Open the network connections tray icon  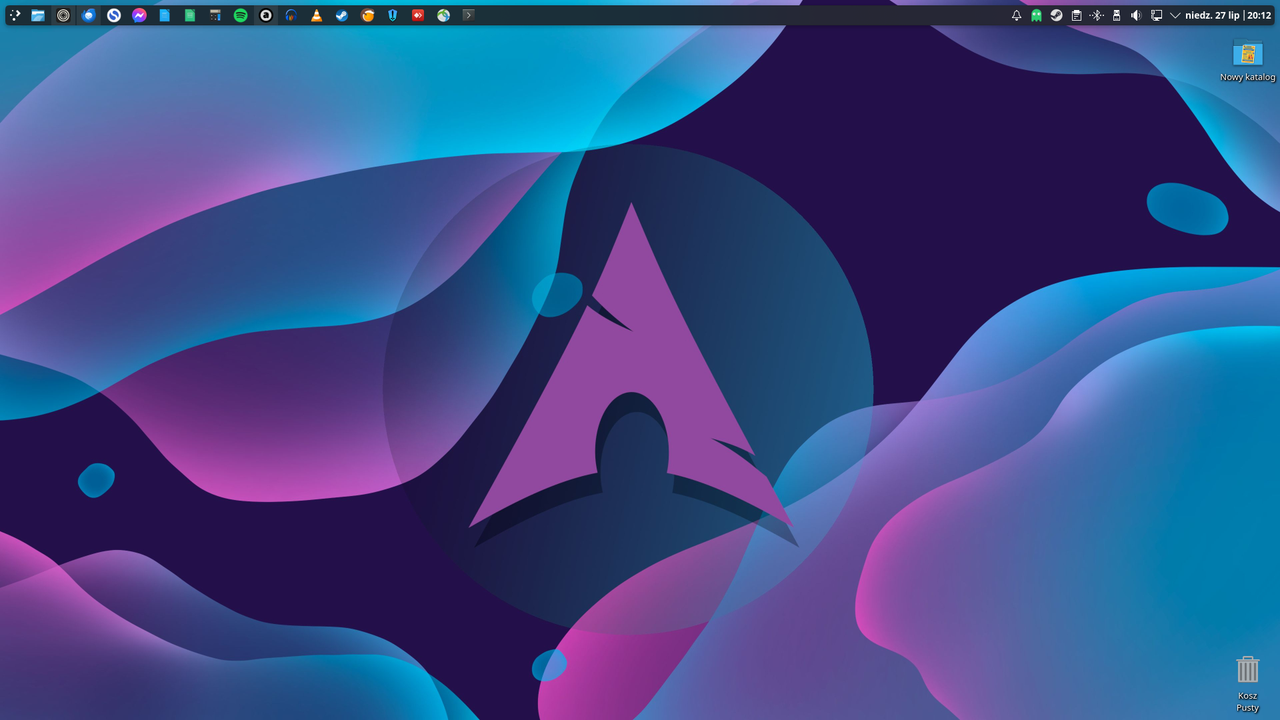1156,15
